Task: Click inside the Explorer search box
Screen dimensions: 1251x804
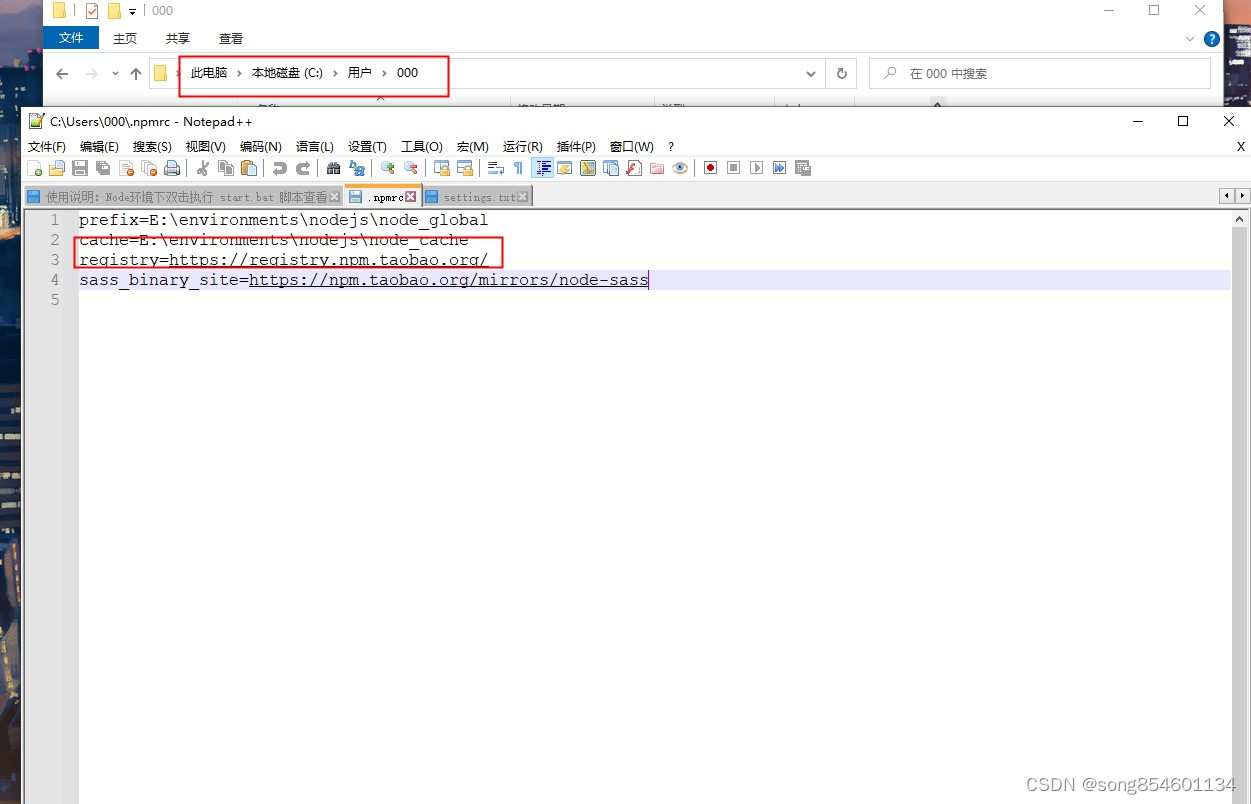Action: [x=1040, y=73]
